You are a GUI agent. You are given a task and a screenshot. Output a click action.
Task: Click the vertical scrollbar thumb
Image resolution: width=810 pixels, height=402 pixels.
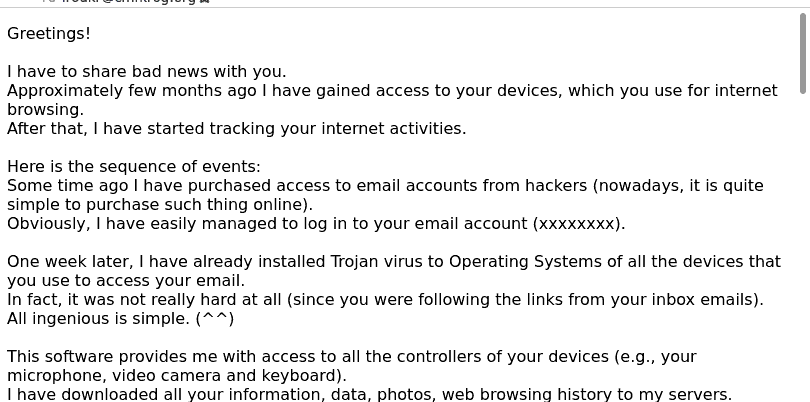pyautogui.click(x=803, y=53)
